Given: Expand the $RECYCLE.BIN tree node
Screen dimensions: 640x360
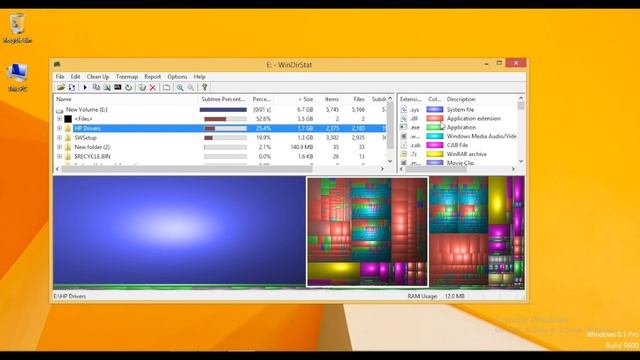Looking at the screenshot, I should click(x=60, y=156).
